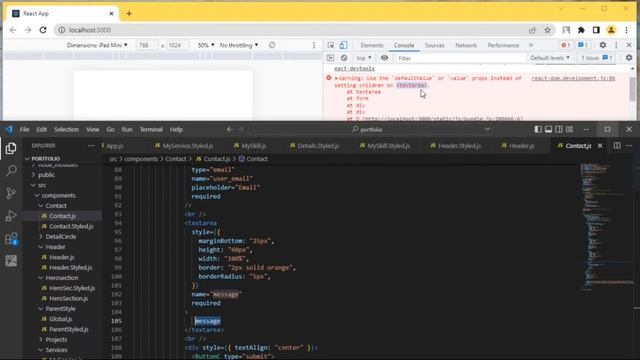The height and width of the screenshot is (360, 640).
Task: Toggle VS Code secondary side bar
Action: click(x=559, y=129)
